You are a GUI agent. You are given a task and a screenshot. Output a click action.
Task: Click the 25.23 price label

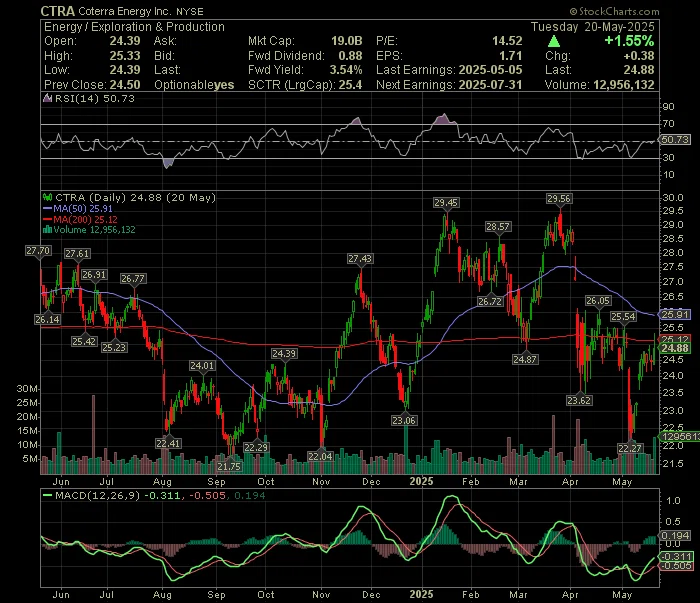(114, 347)
